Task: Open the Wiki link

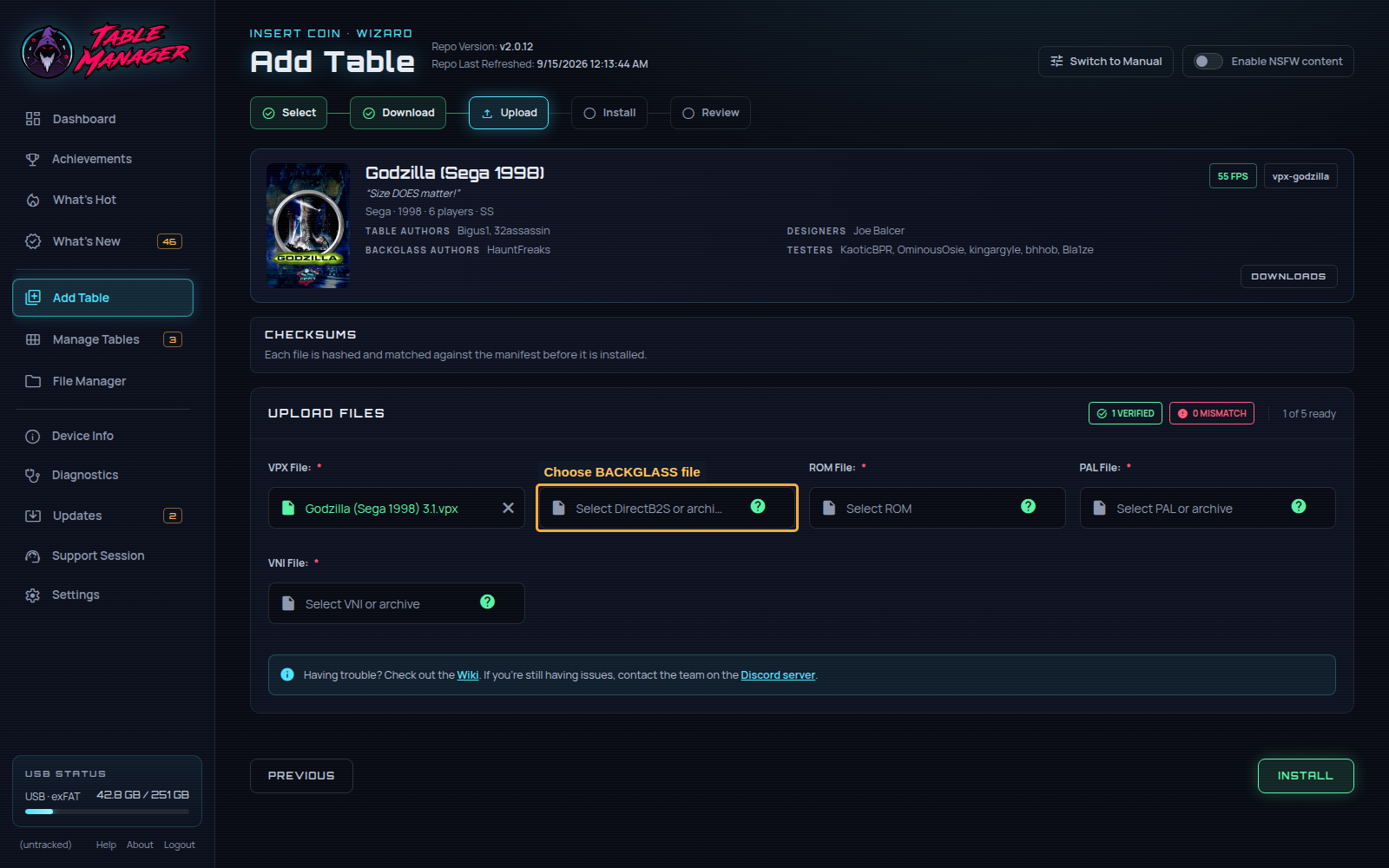Action: (x=468, y=675)
